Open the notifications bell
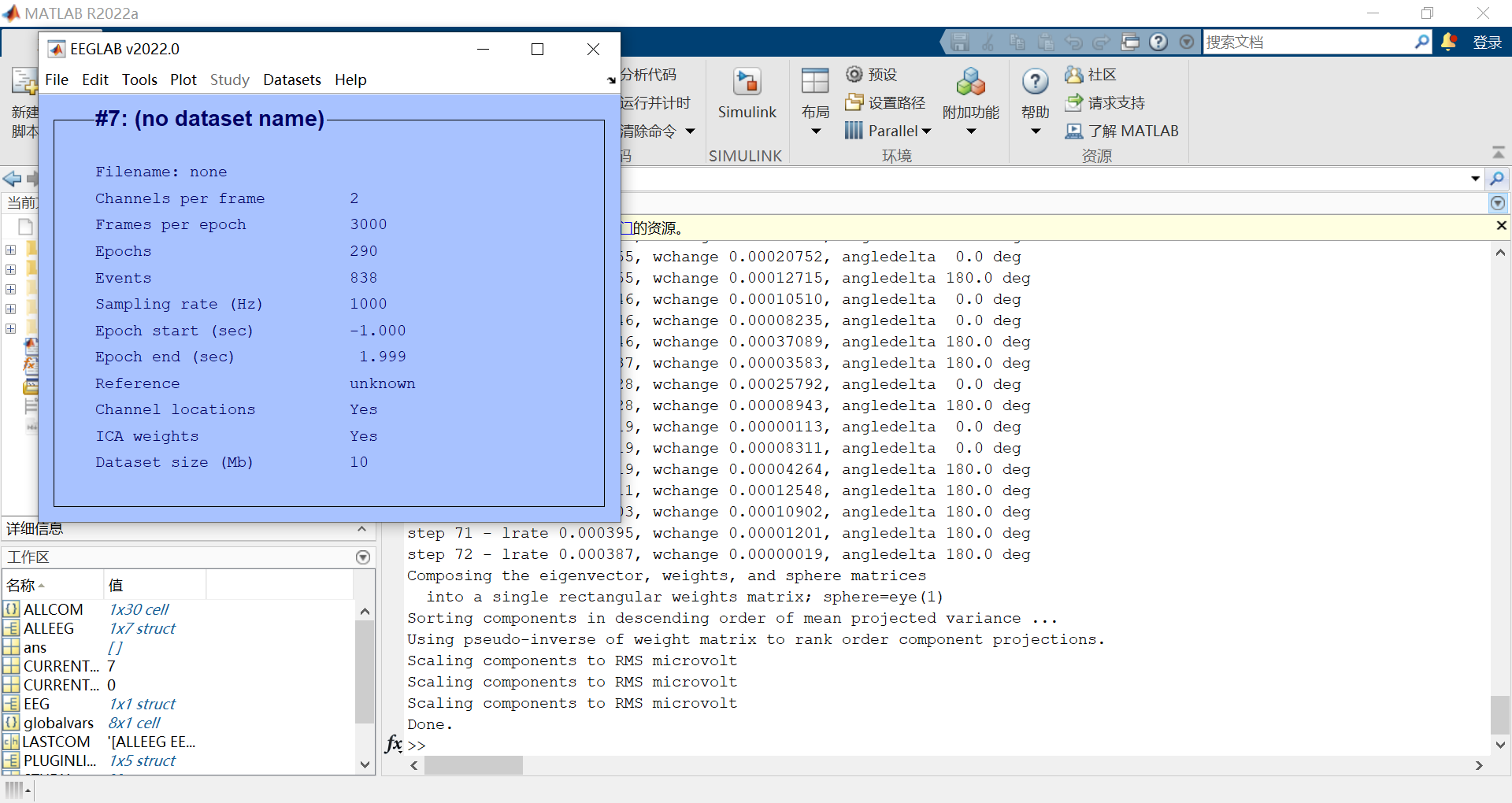The height and width of the screenshot is (803, 1512). click(x=1449, y=42)
